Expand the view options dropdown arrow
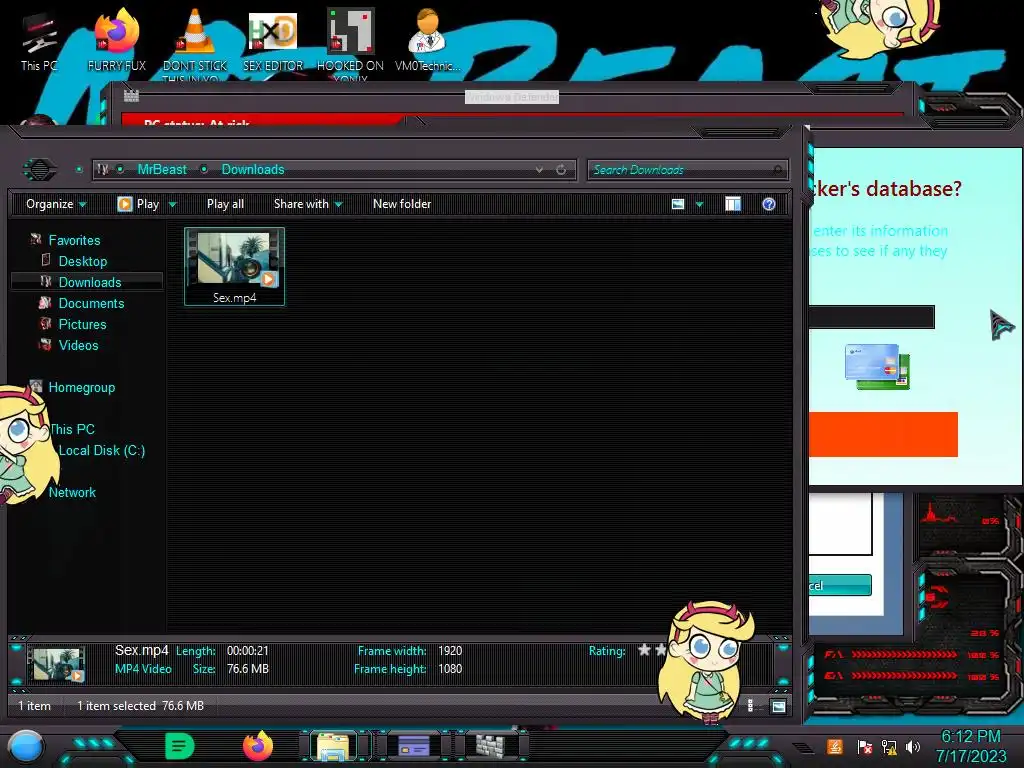The width and height of the screenshot is (1024, 768). 699,204
